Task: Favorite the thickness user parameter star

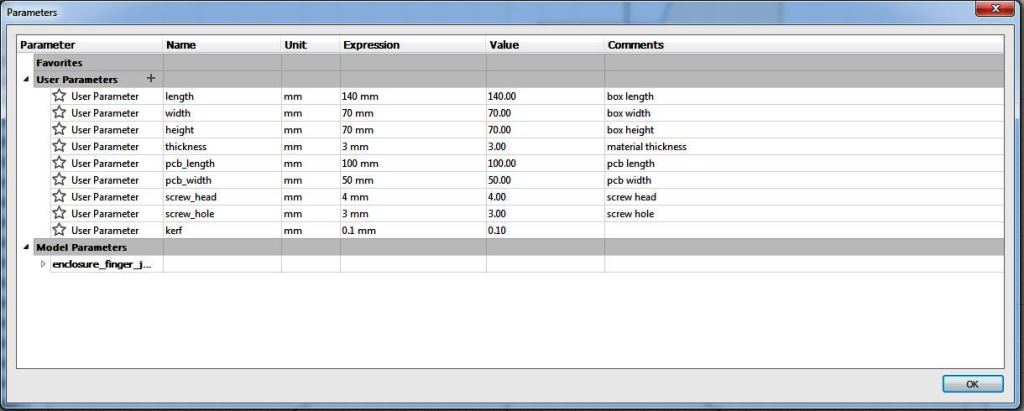Action: coord(59,146)
